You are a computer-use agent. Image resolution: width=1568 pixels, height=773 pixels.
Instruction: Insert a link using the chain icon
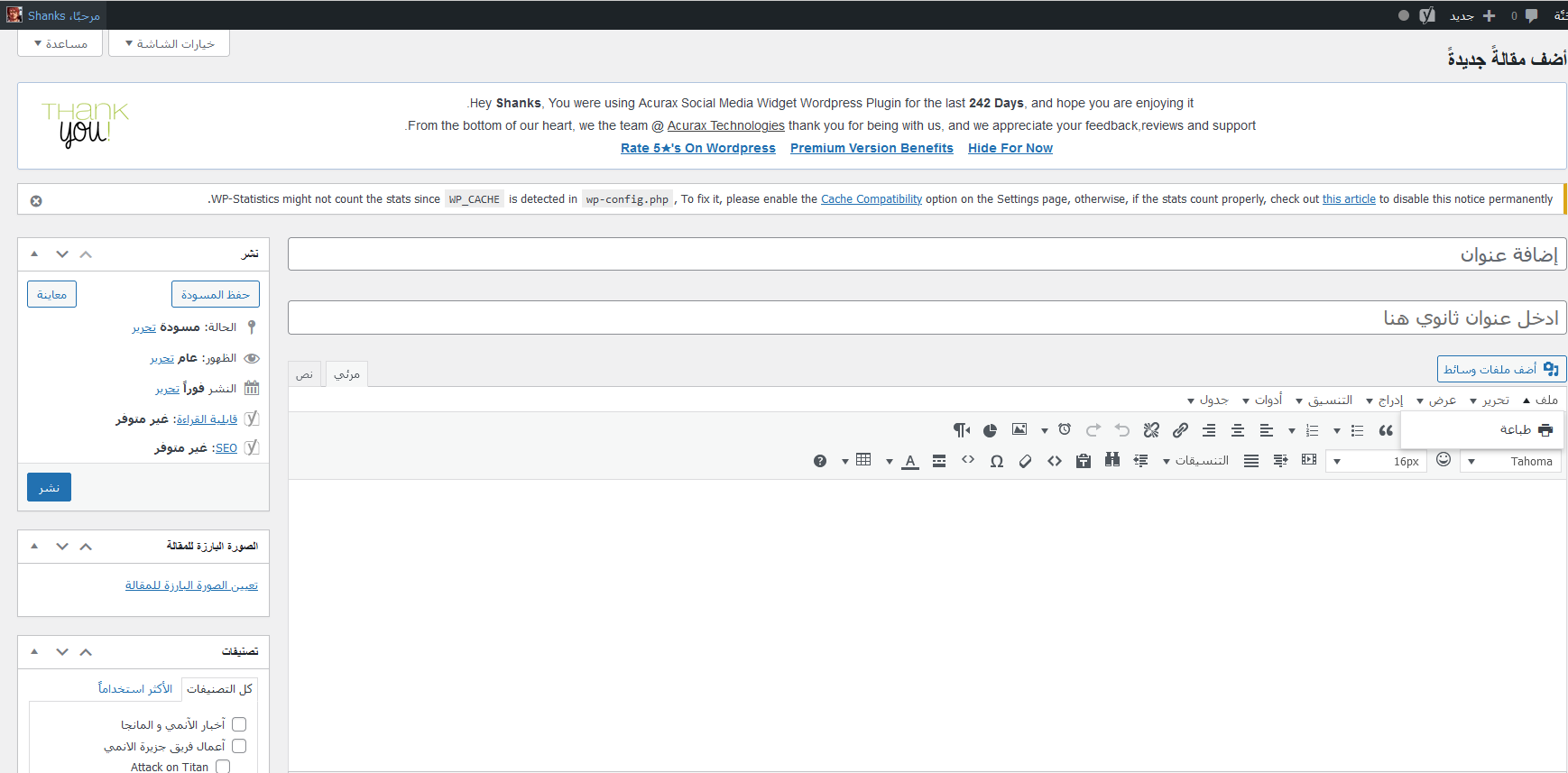pyautogui.click(x=1180, y=430)
